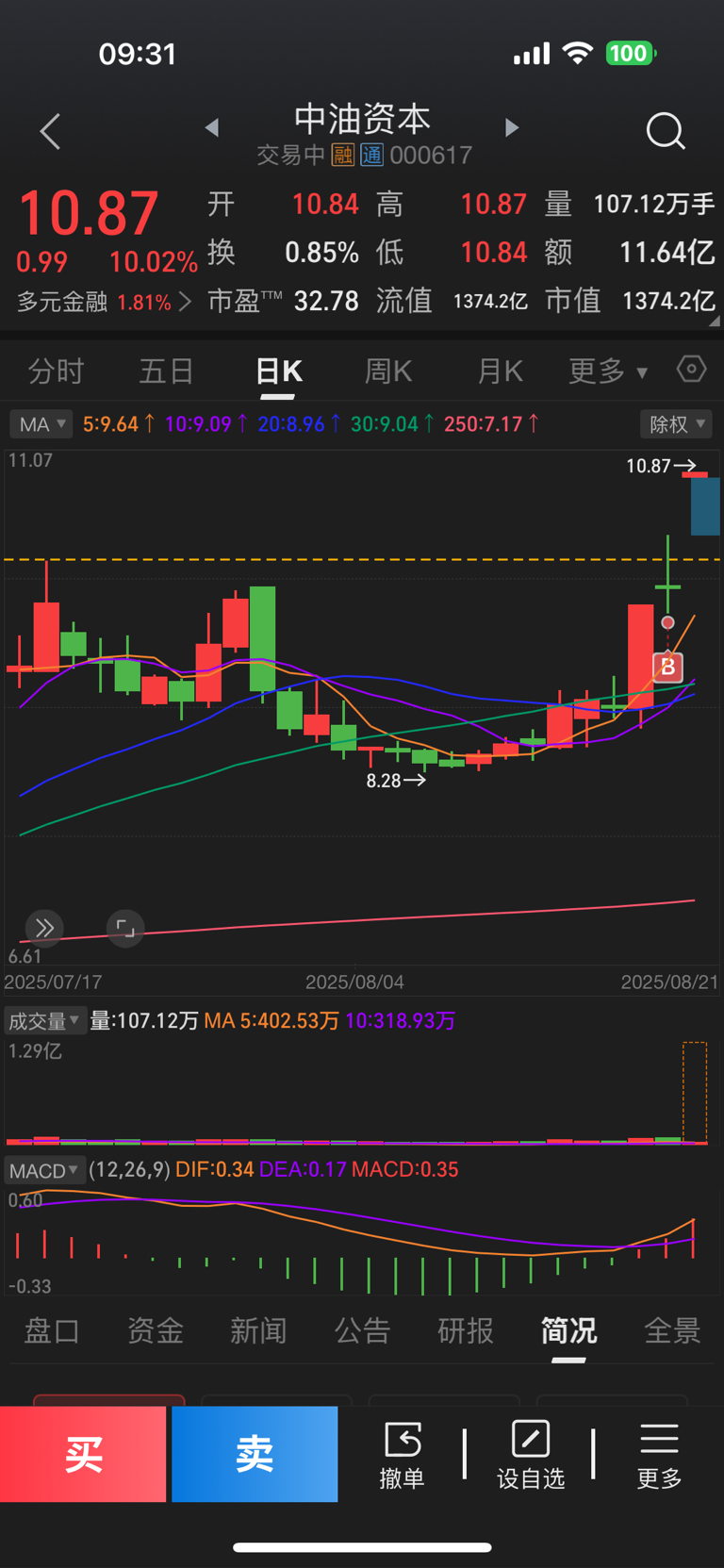Screen dimensions: 724x1568
Task: Tap the 量 107.12万手 volume value
Action: 653,204
